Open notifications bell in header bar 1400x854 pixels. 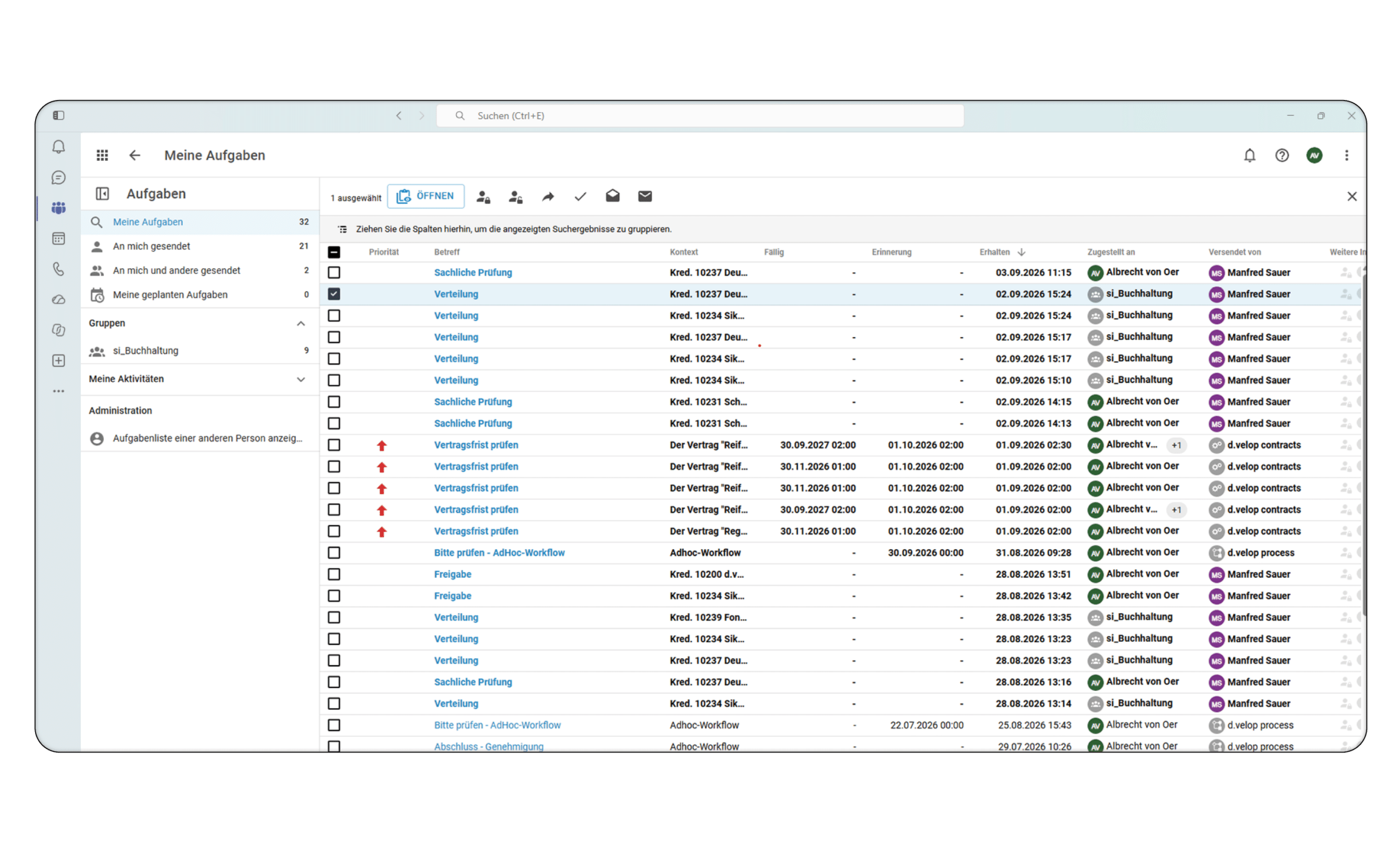pos(1250,155)
